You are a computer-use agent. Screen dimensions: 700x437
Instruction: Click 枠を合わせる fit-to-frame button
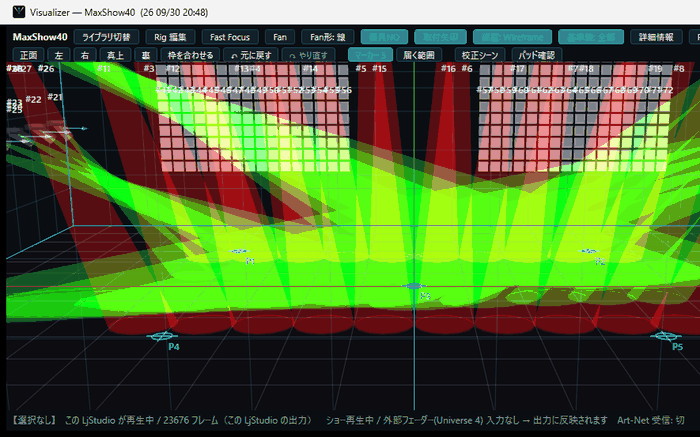coord(190,55)
